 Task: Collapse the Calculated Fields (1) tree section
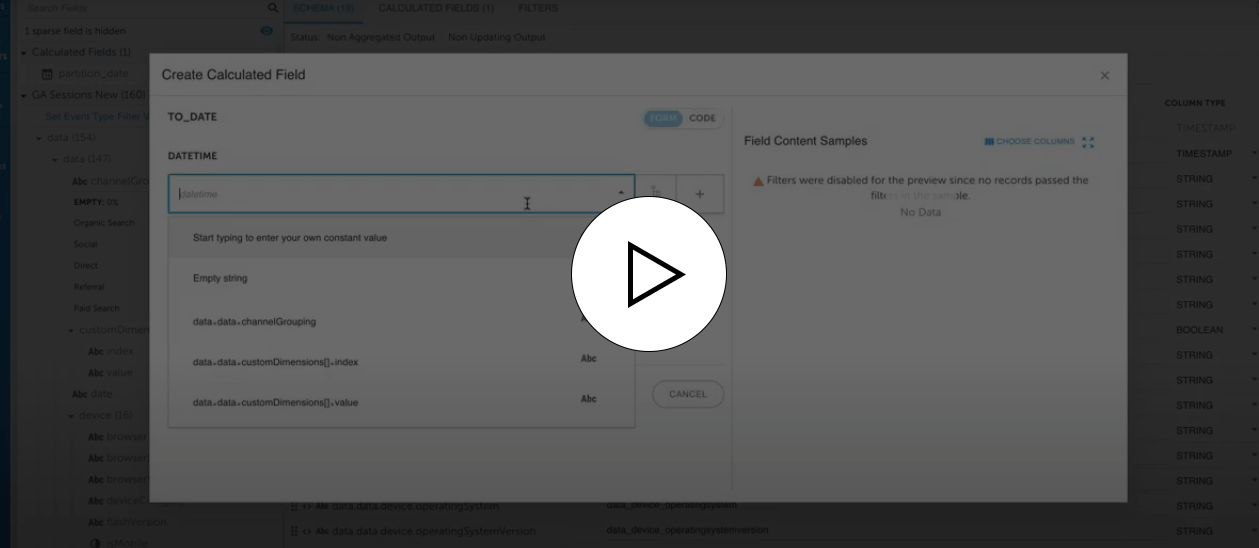(x=24, y=52)
